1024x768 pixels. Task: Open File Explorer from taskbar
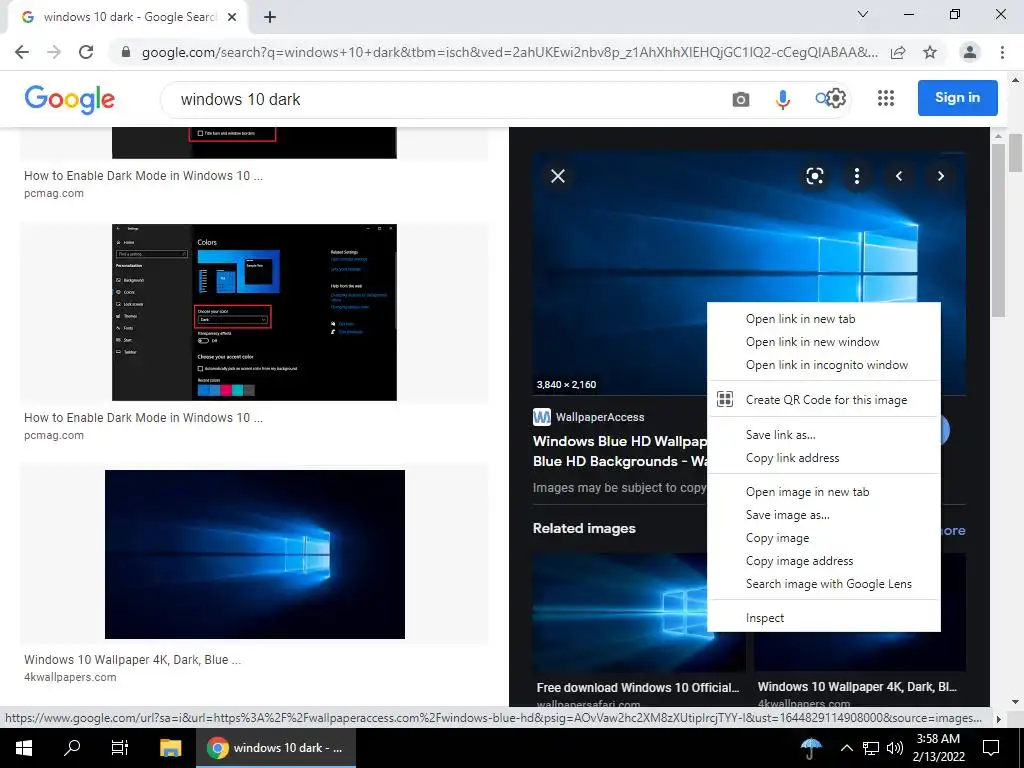coord(170,748)
